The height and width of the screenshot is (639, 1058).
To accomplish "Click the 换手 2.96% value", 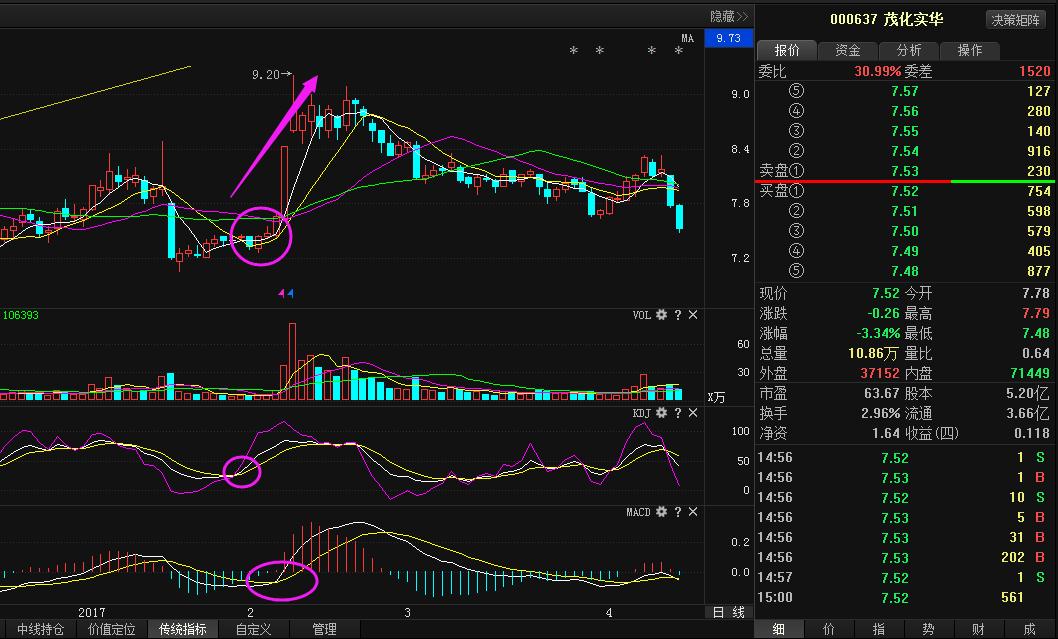I will pyautogui.click(x=881, y=413).
